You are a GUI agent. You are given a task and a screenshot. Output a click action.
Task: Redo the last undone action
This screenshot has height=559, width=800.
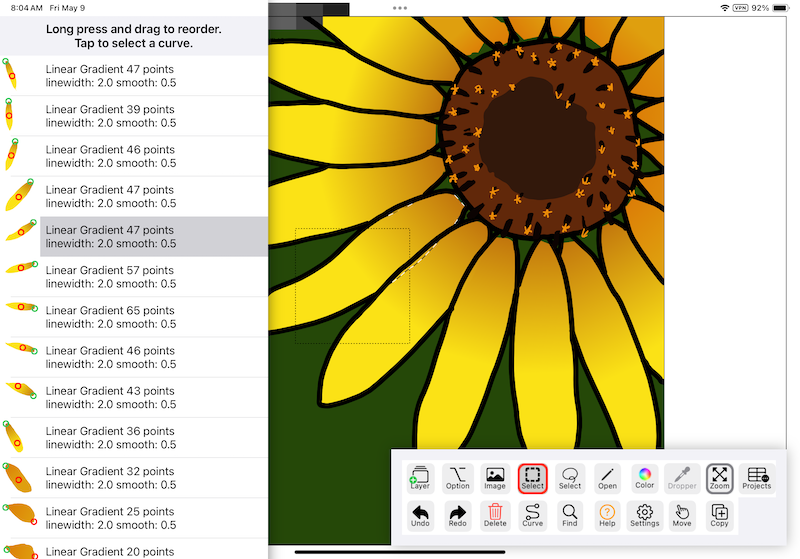[x=458, y=516]
